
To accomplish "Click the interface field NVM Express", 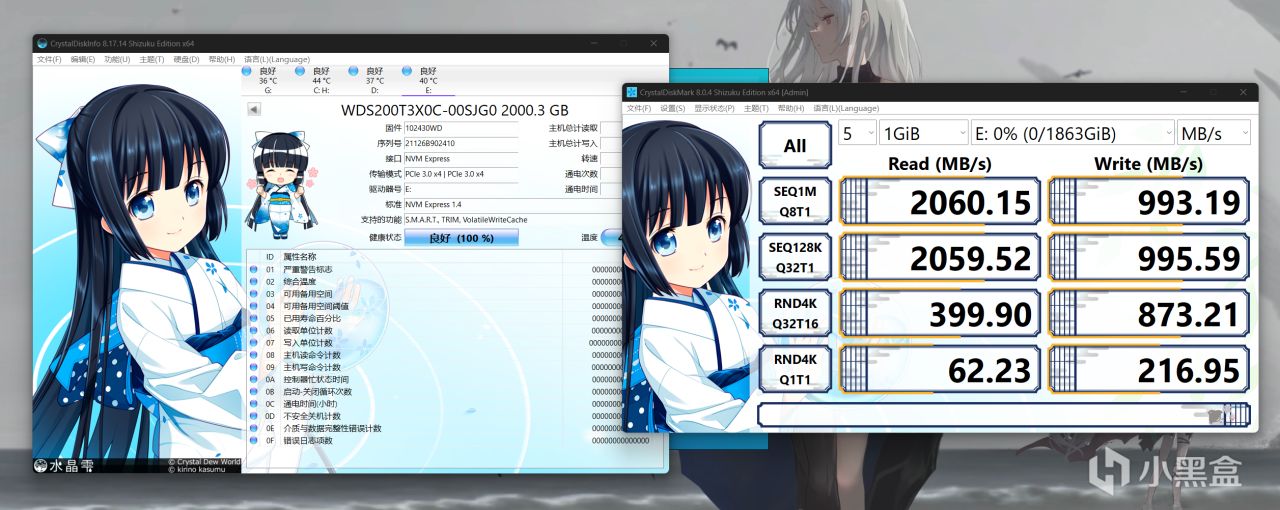I will pos(461,158).
